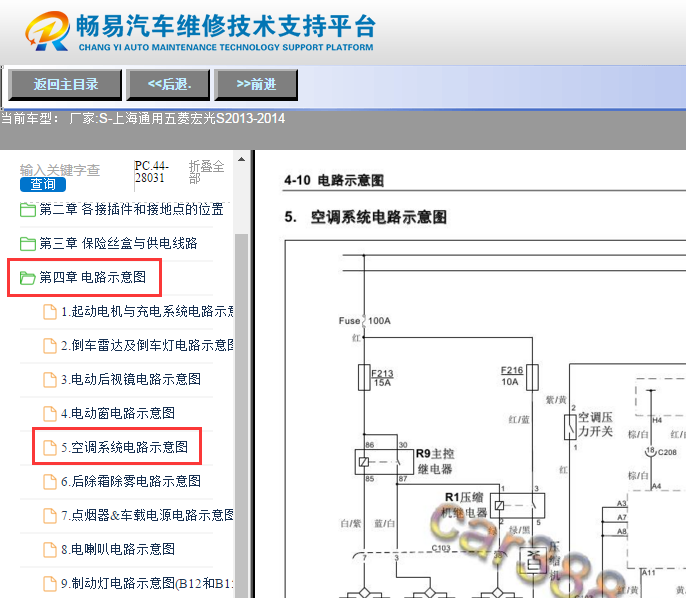
Task: Click document icon for 4.电动窗电路示意图
Action: [50, 413]
